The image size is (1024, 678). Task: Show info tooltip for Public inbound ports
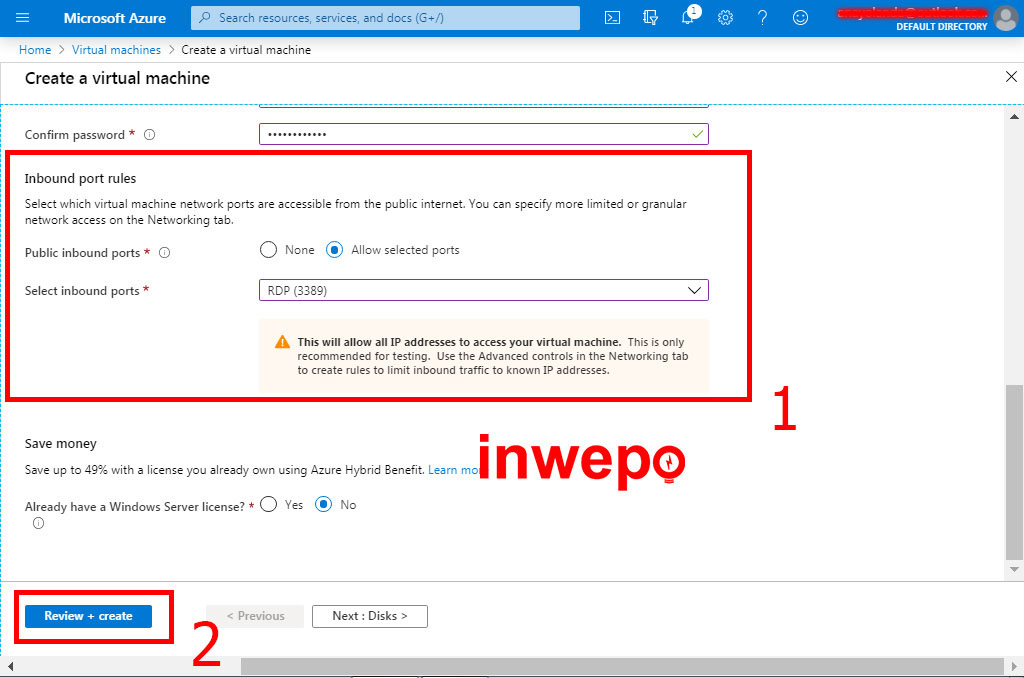165,253
